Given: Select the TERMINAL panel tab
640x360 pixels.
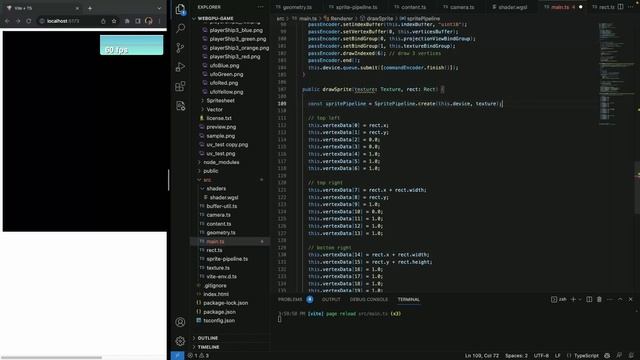Looking at the screenshot, I should pyautogui.click(x=409, y=299).
